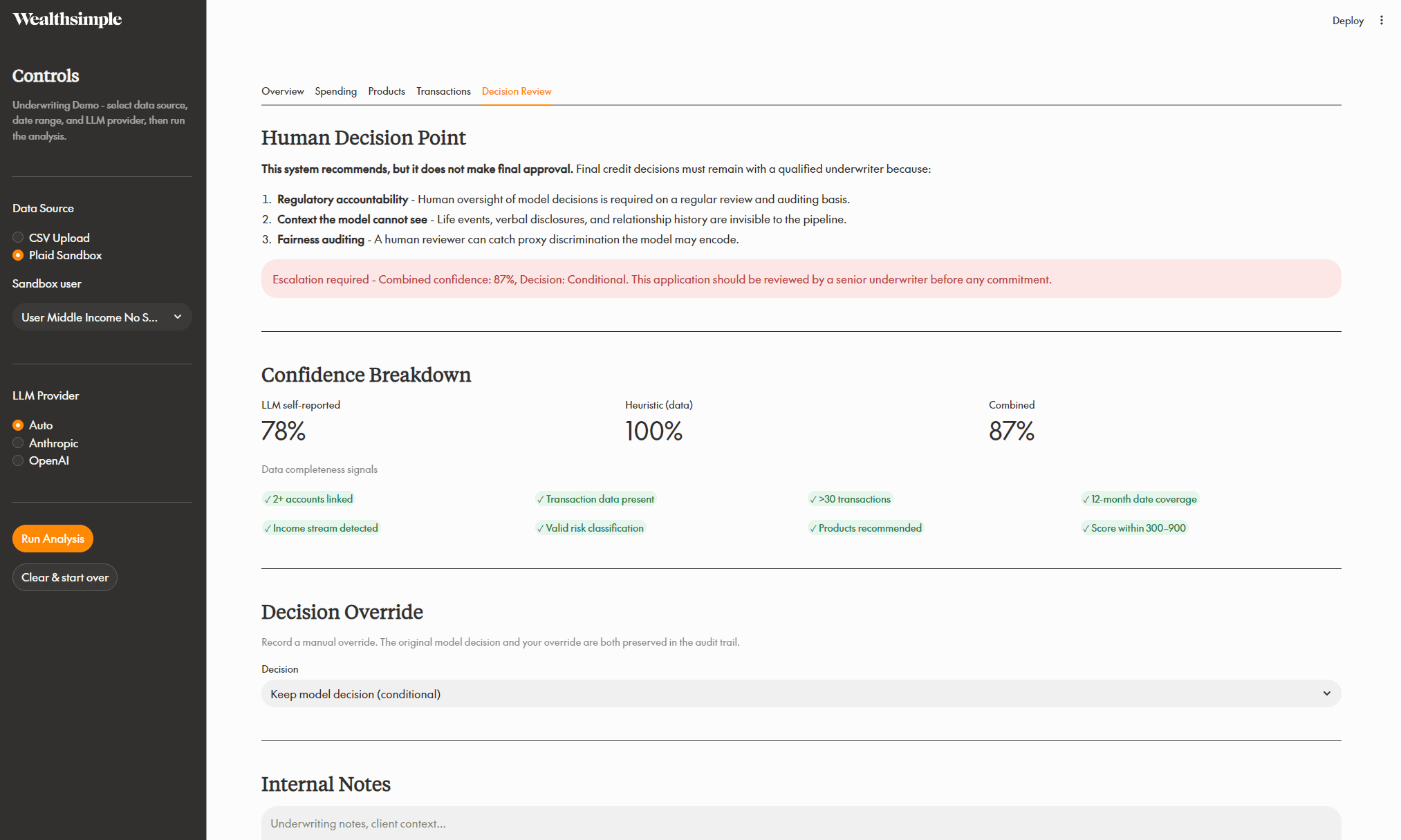
Task: Switch to the Spending tab
Action: (x=335, y=91)
